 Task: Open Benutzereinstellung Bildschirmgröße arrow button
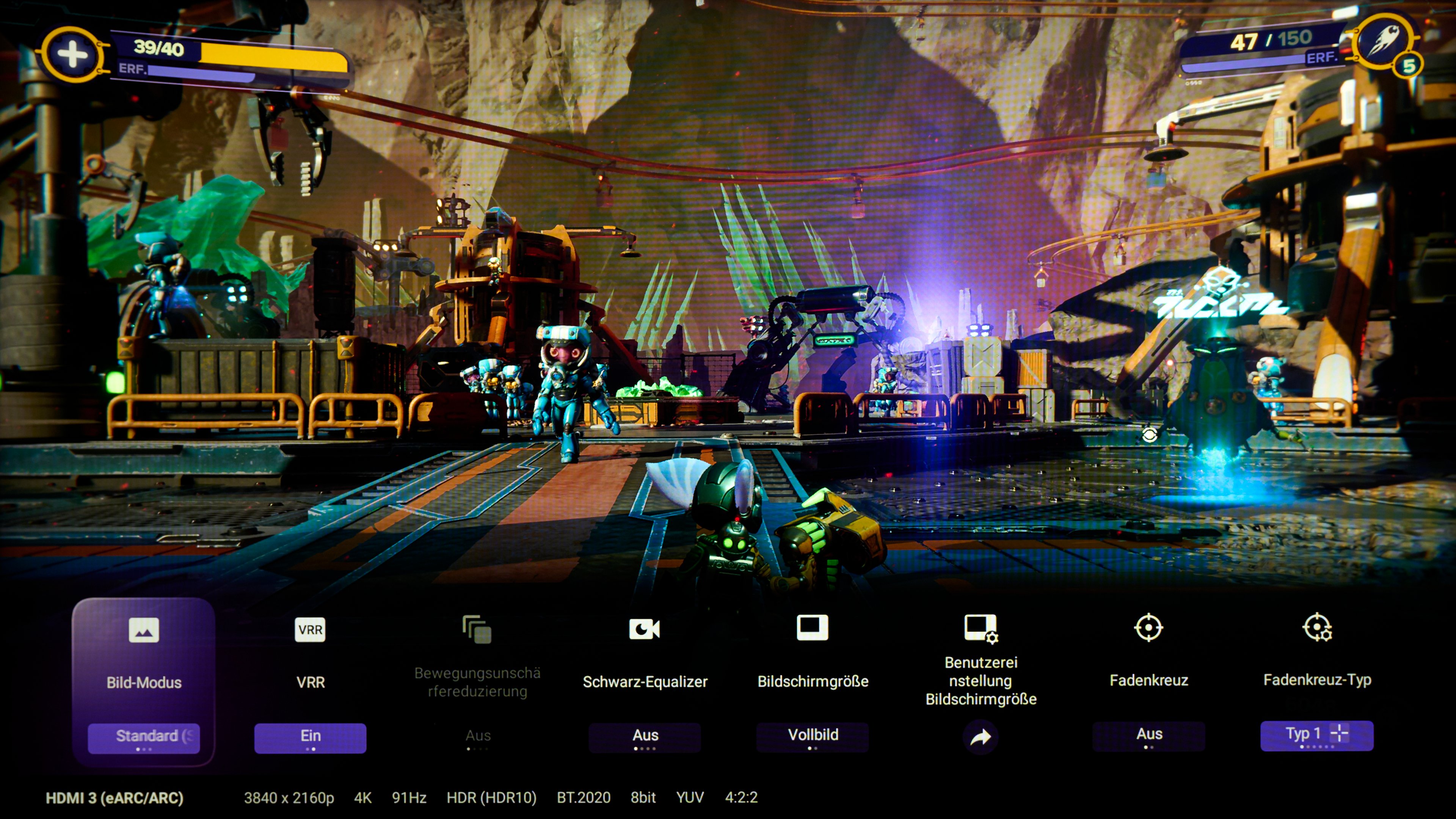[981, 736]
